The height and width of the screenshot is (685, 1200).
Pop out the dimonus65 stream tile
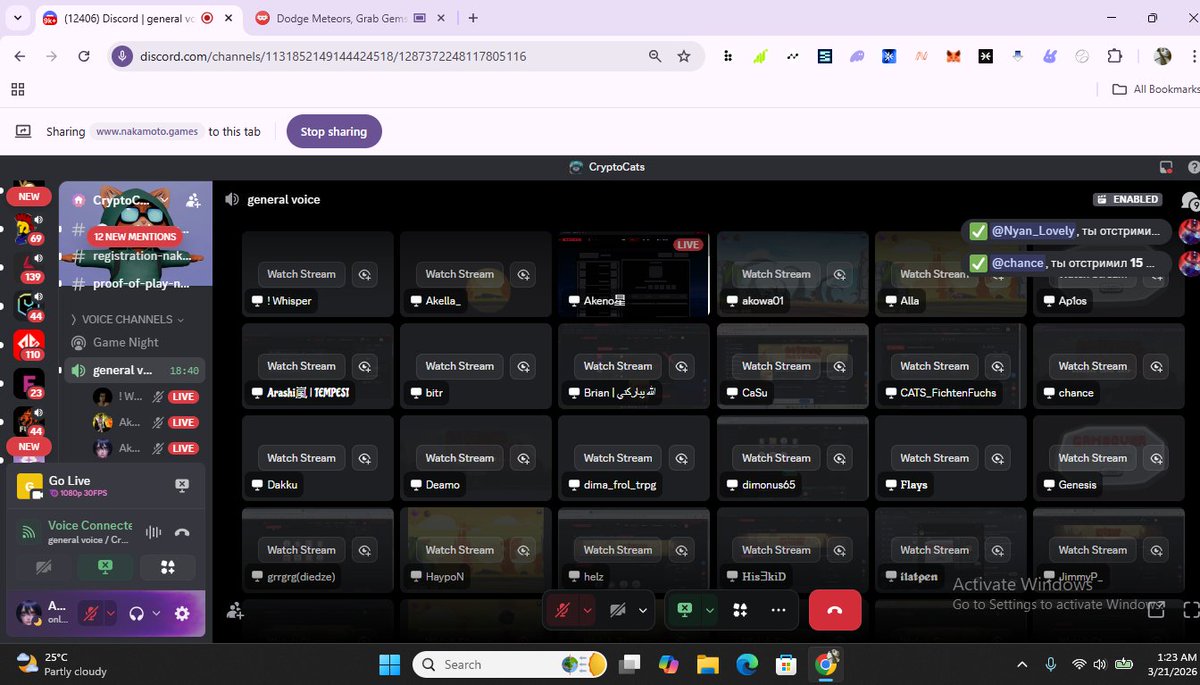coord(840,458)
